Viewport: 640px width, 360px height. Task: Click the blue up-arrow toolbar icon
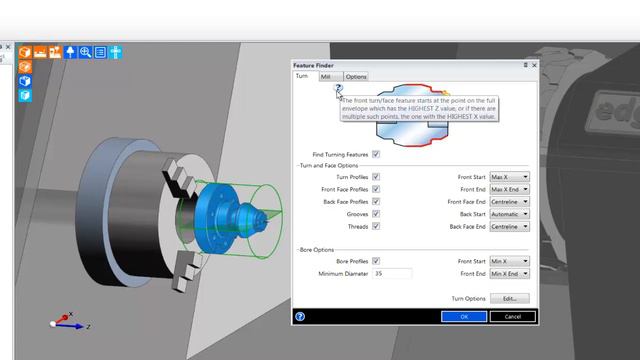(70, 52)
